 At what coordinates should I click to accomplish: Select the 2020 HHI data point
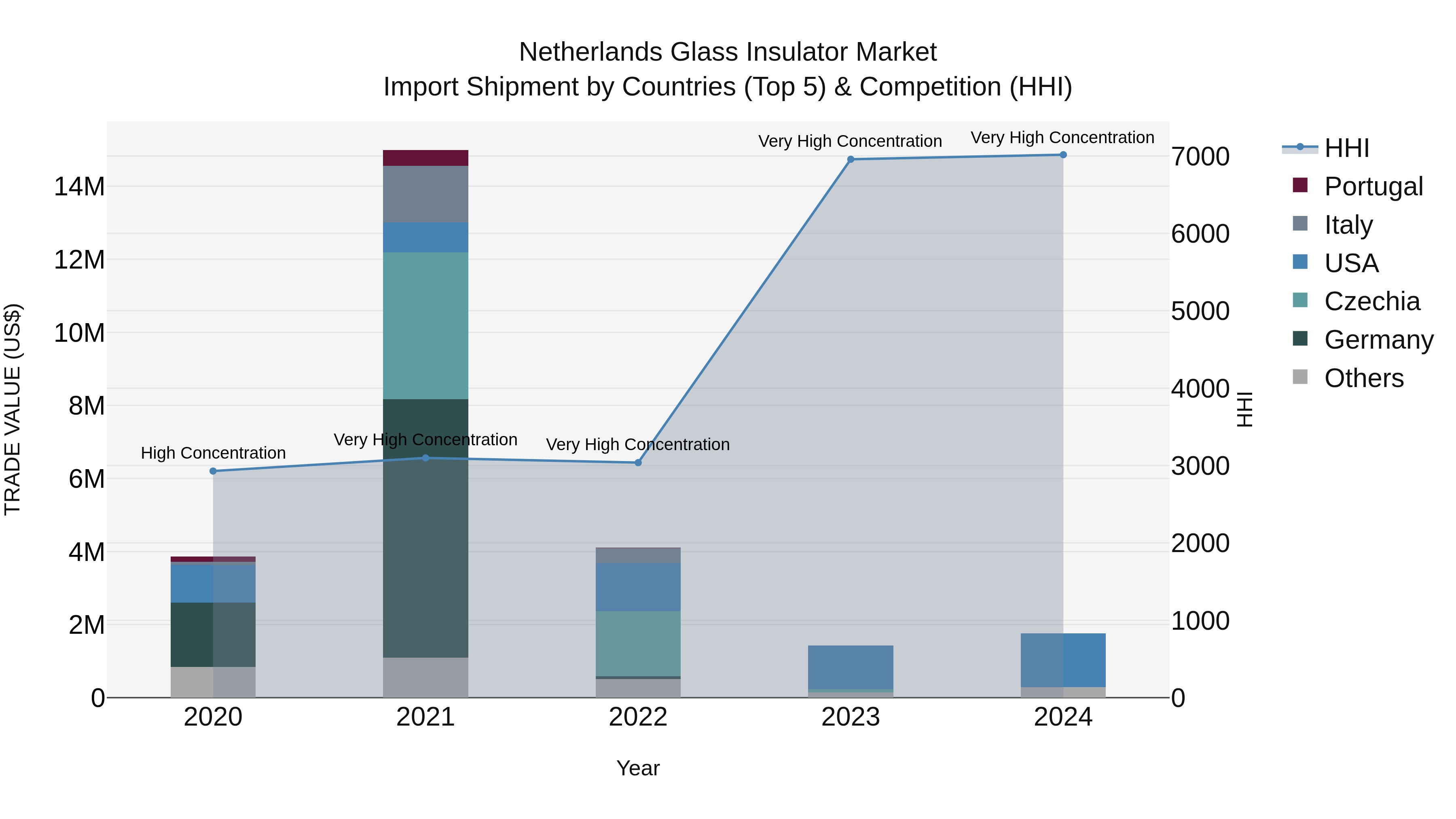213,472
